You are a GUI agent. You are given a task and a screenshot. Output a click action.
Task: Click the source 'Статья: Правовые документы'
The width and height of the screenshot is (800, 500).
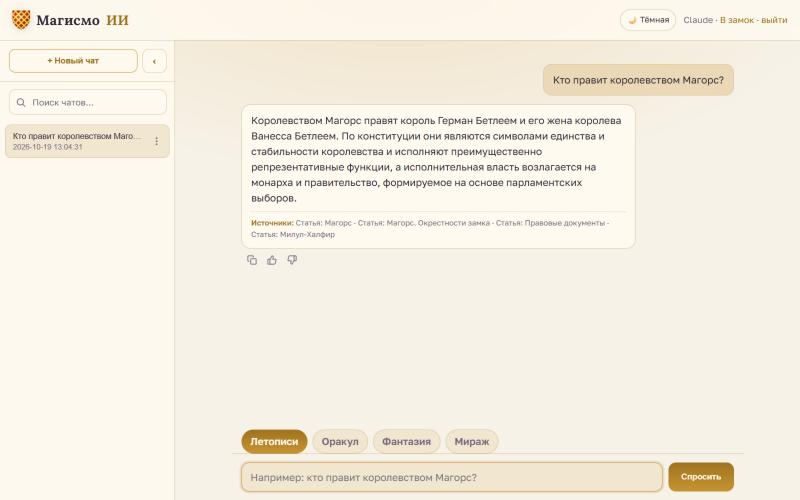tap(550, 223)
